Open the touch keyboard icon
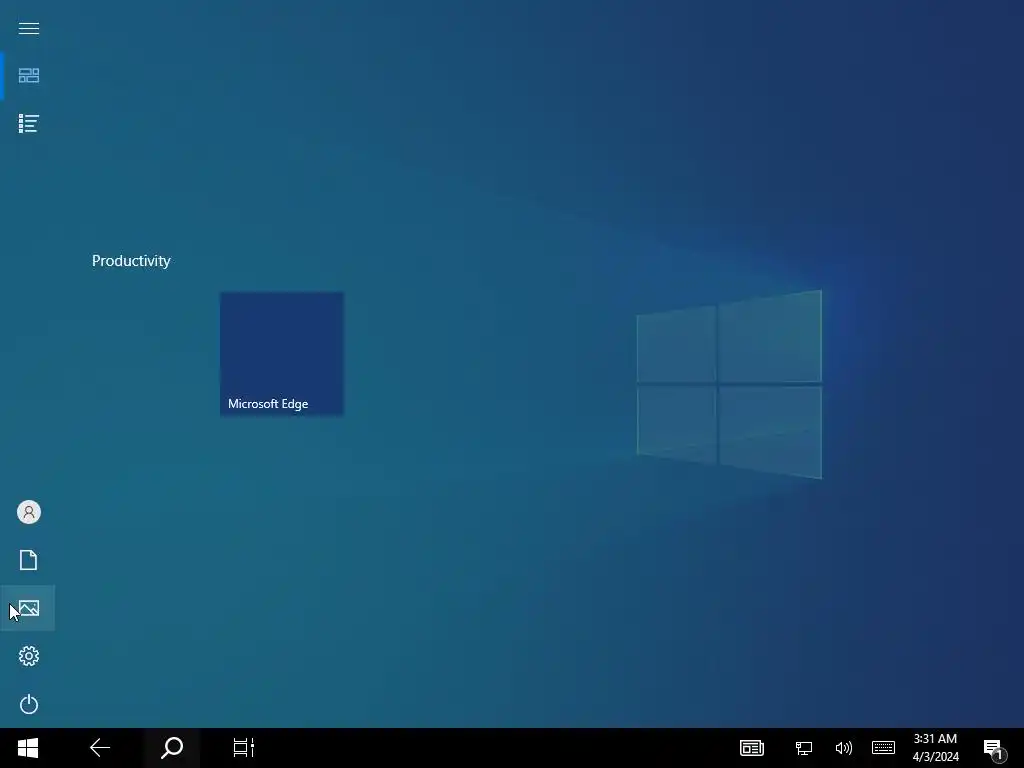The width and height of the screenshot is (1024, 768). [883, 748]
